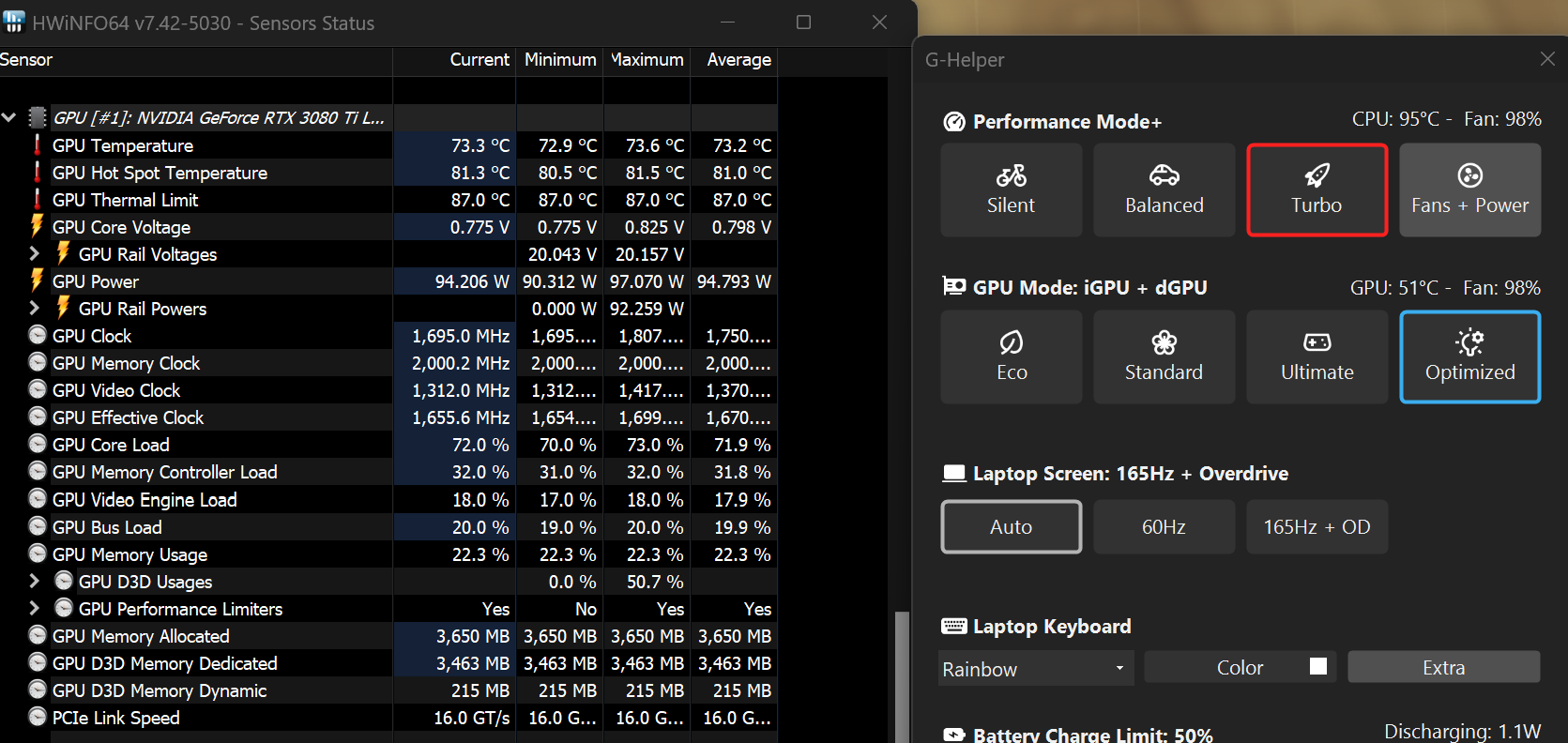
Task: Click the gauge icon for GPU Video Engine Load
Action: pos(38,499)
